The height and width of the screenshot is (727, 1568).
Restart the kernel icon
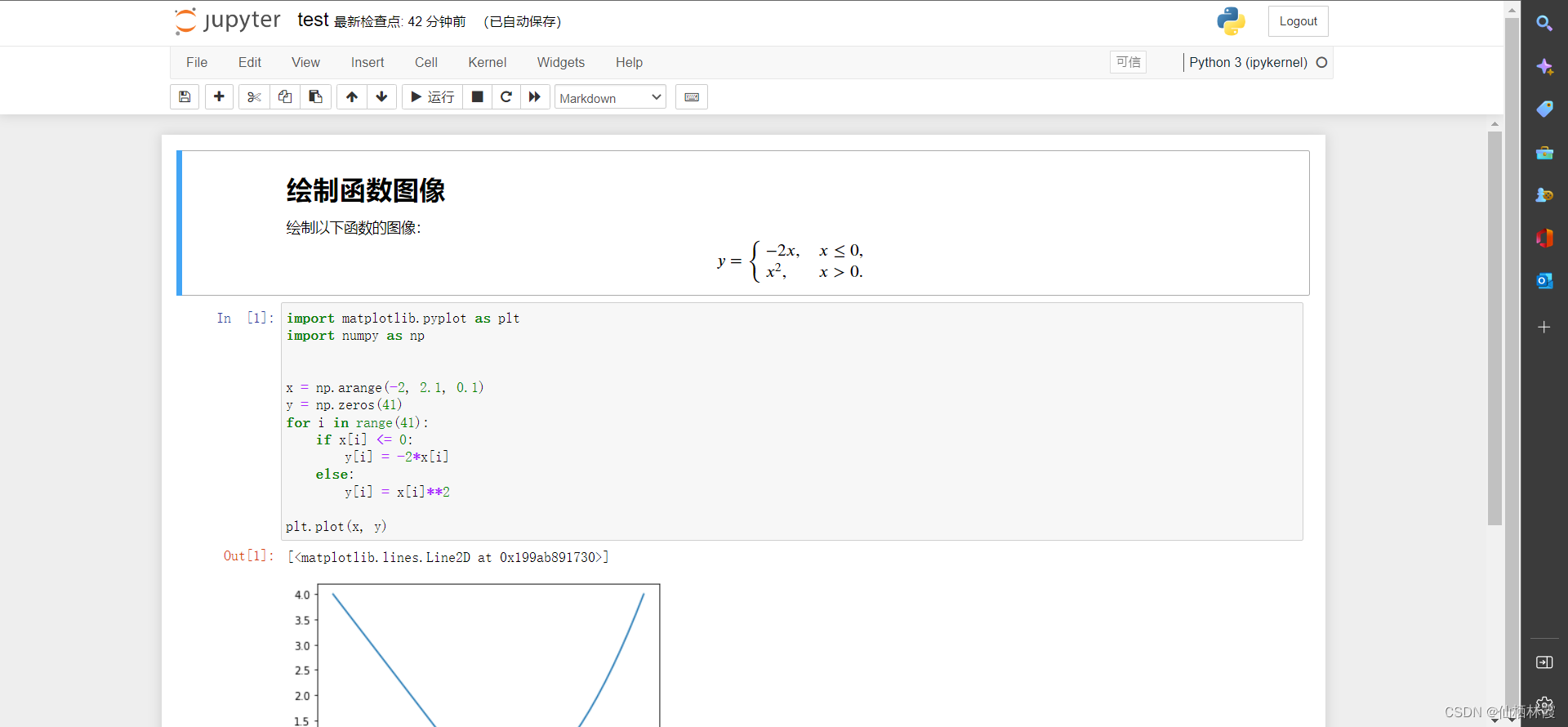506,97
